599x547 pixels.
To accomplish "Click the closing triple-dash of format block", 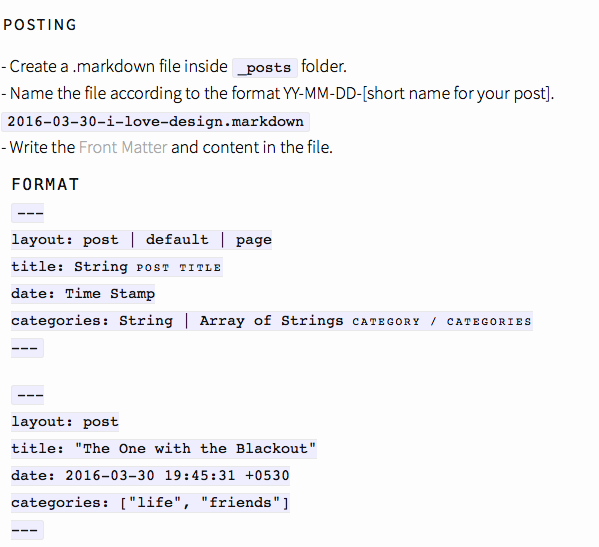I will (28, 348).
